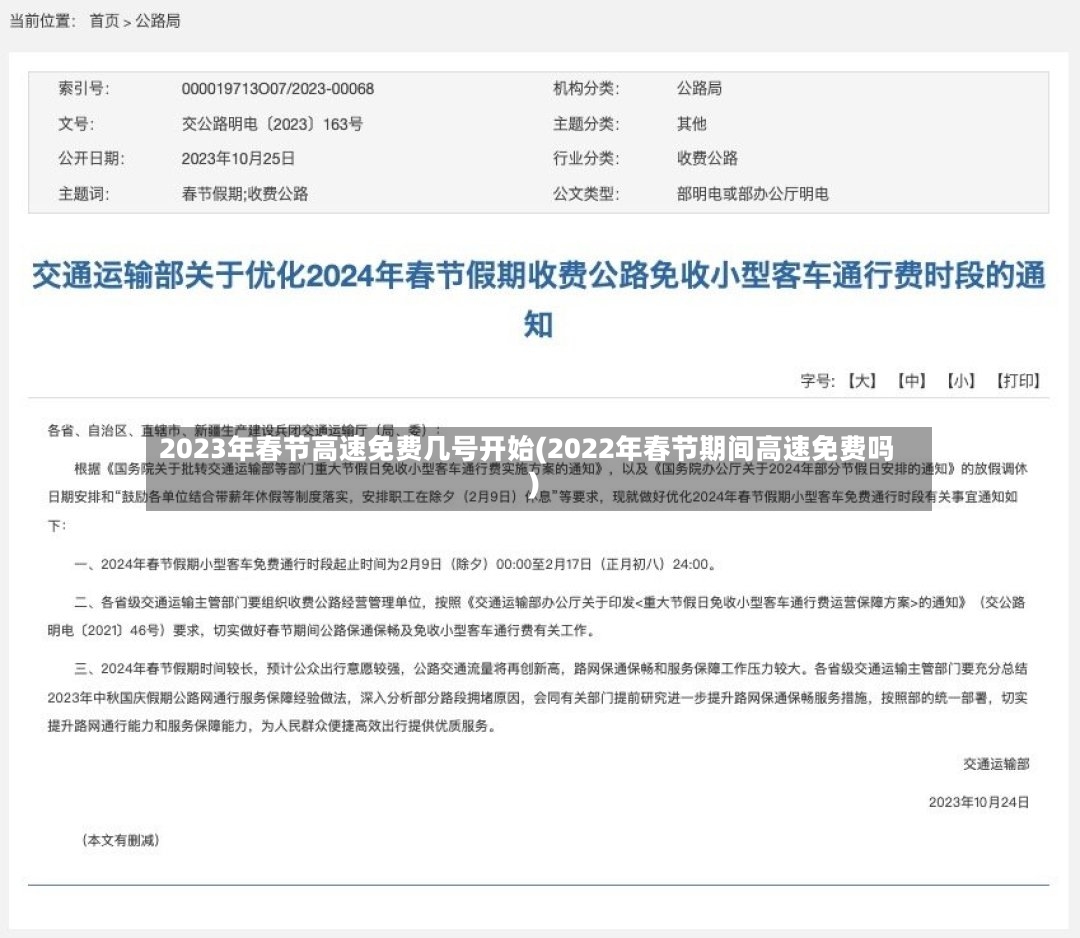This screenshot has width=1080, height=938.
Task: Click paragraph 三 about long holiday traffic
Action: coord(537,697)
